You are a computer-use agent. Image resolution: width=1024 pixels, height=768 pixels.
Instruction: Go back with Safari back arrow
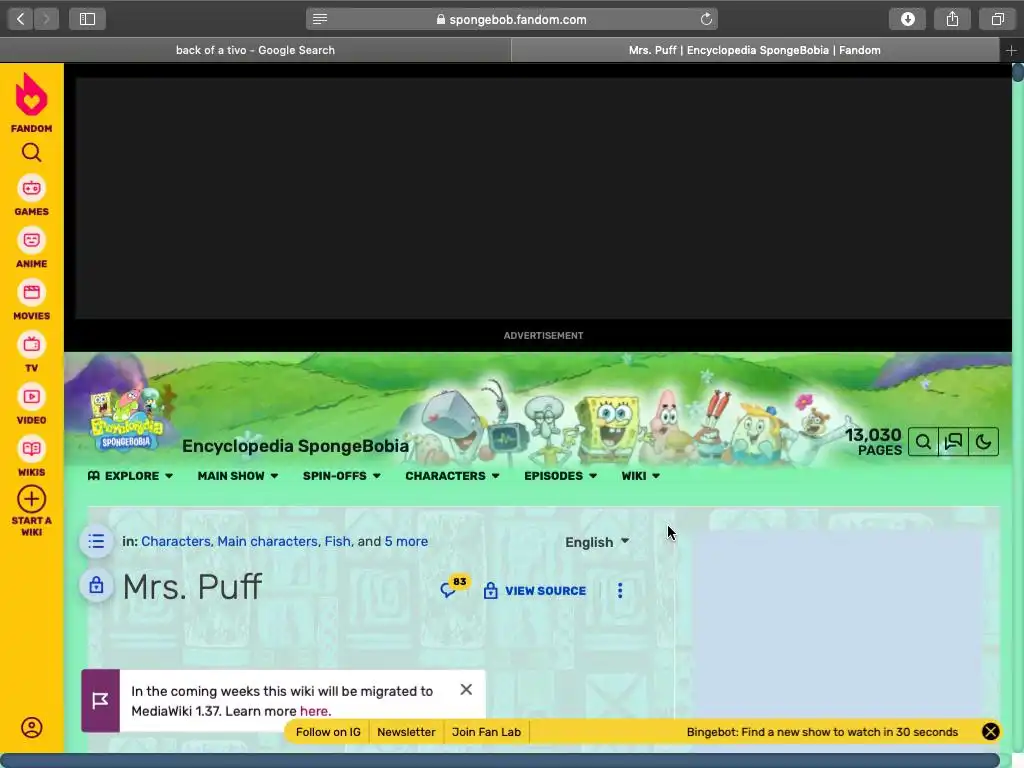click(20, 19)
